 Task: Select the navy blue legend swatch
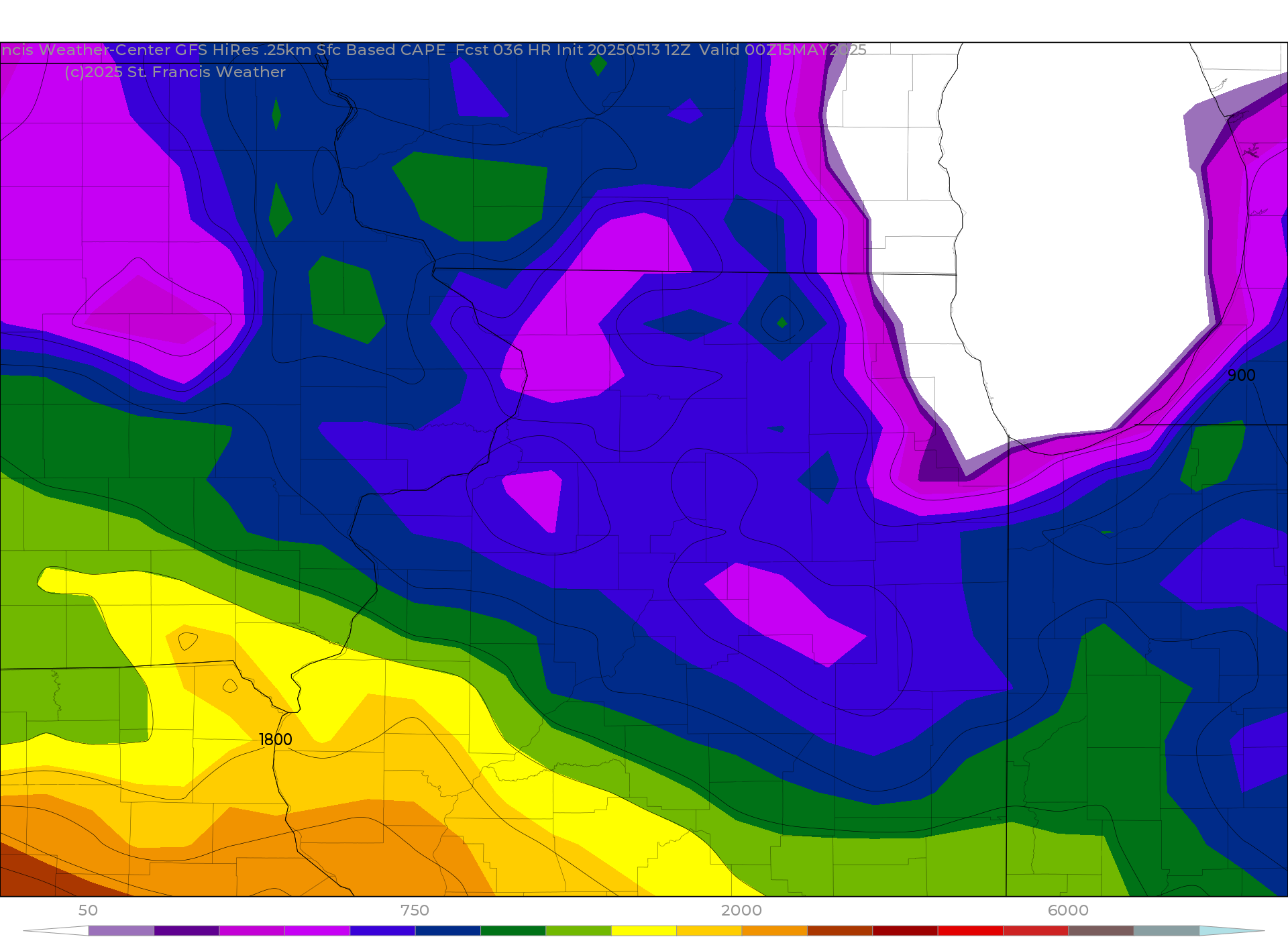(x=447, y=931)
